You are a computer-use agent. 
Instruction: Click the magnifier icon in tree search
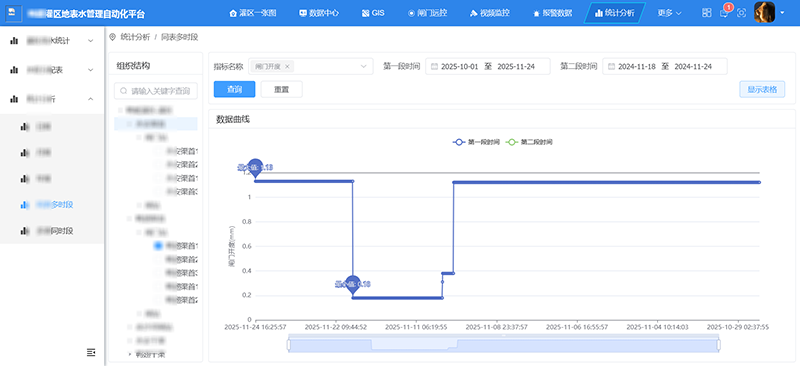pos(123,91)
